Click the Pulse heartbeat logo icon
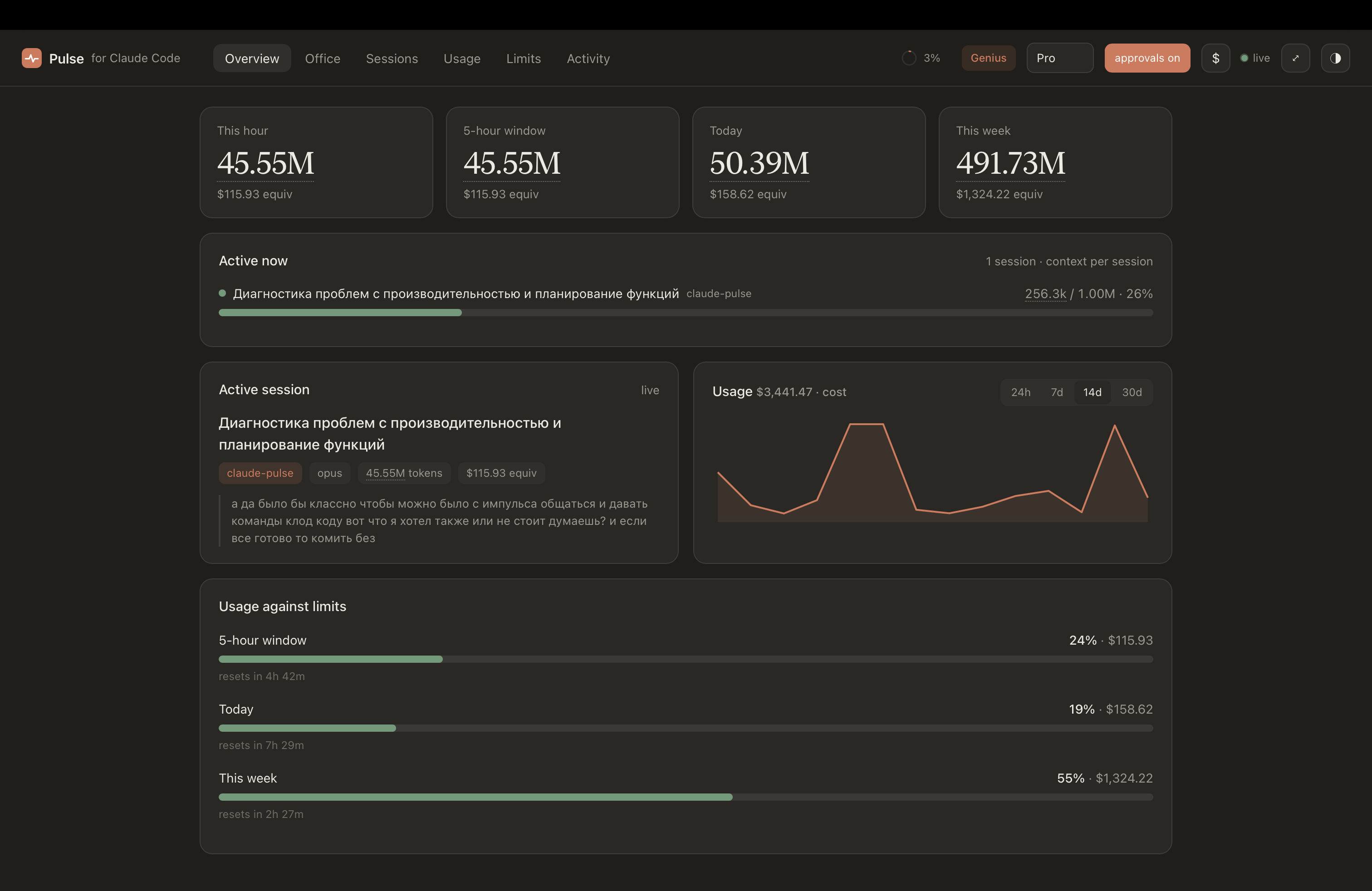This screenshot has width=1372, height=891. coord(32,58)
